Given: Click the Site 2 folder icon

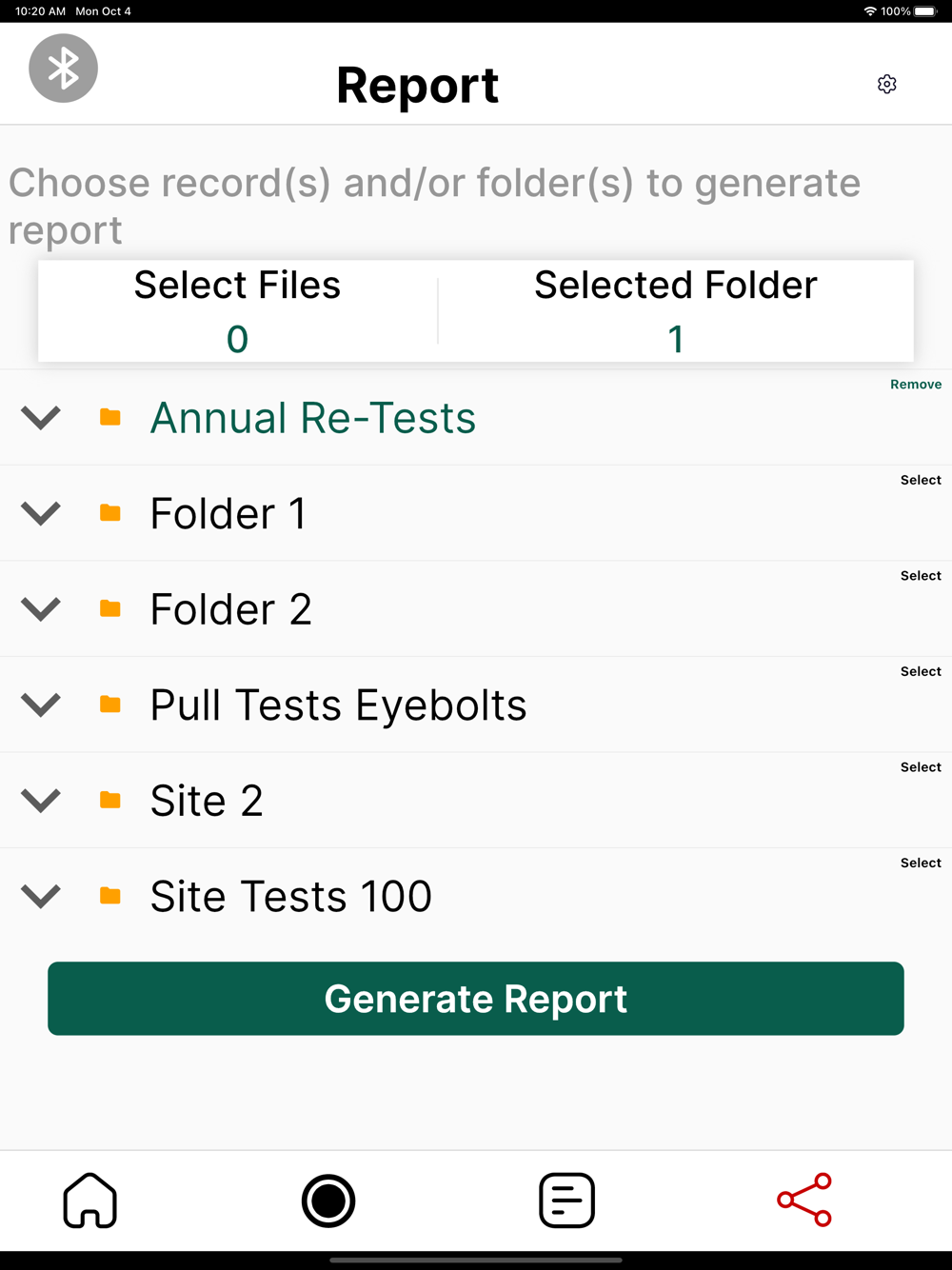Looking at the screenshot, I should [x=110, y=800].
